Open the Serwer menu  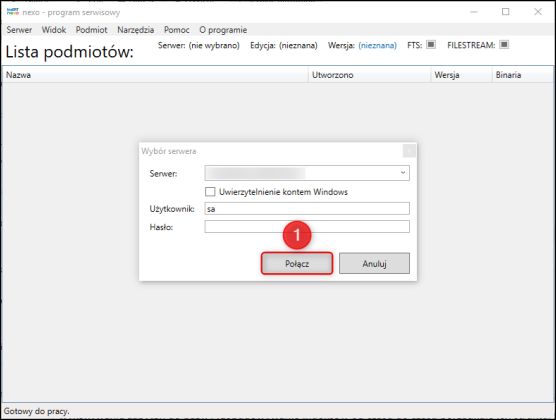[x=19, y=30]
